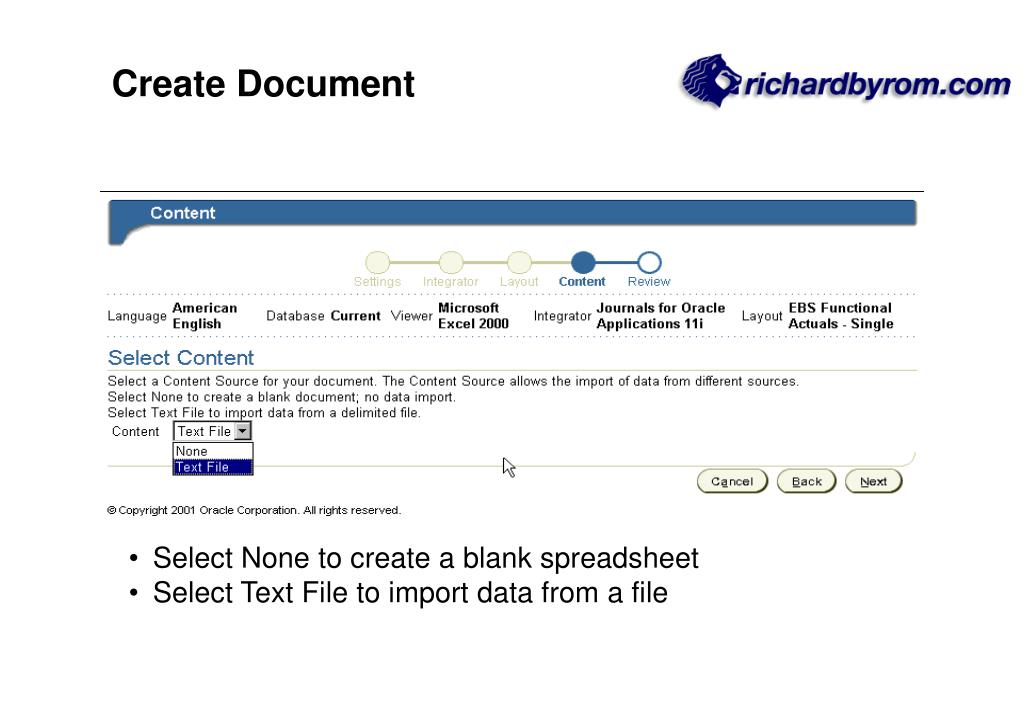The width and height of the screenshot is (1023, 708).
Task: Click the filled Content step circle
Action: 583,262
